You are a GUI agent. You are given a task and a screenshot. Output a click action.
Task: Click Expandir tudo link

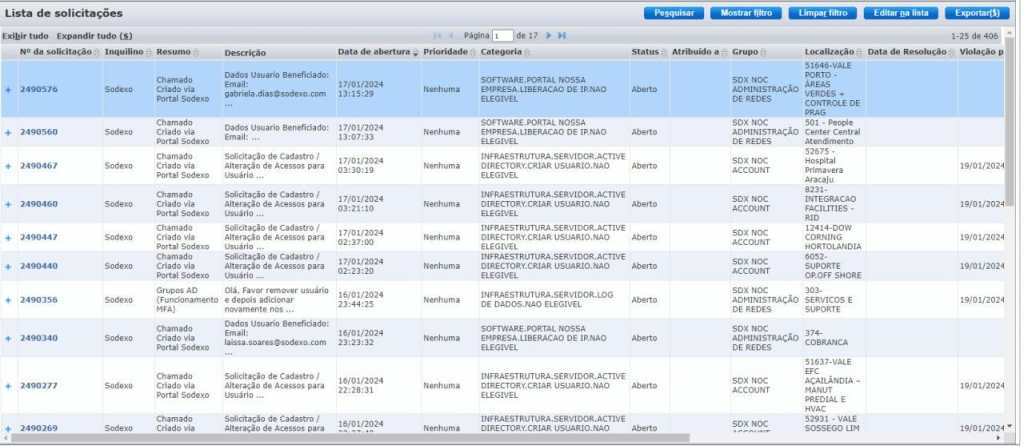pos(94,35)
